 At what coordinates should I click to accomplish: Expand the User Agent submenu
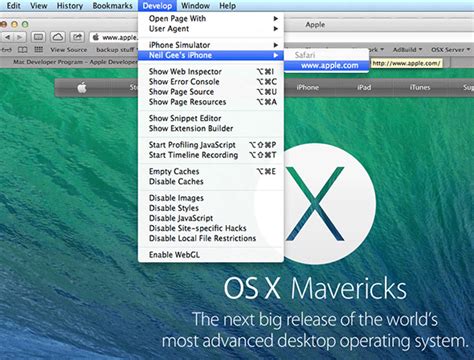(x=211, y=29)
